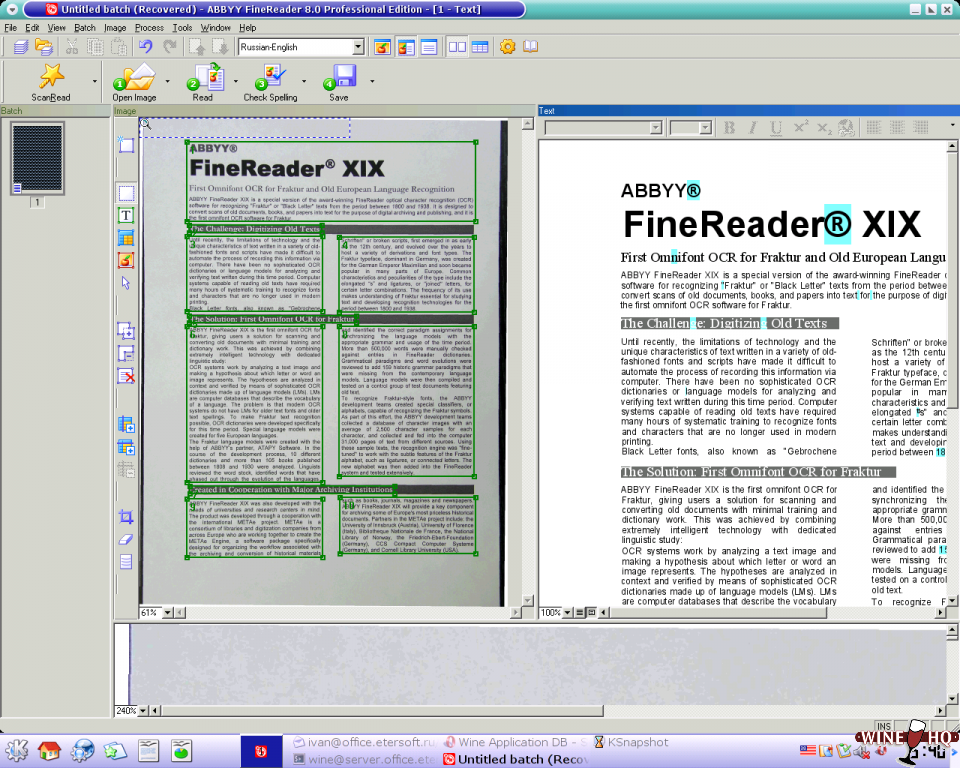Click the ScanRead wizard star icon

coord(50,77)
